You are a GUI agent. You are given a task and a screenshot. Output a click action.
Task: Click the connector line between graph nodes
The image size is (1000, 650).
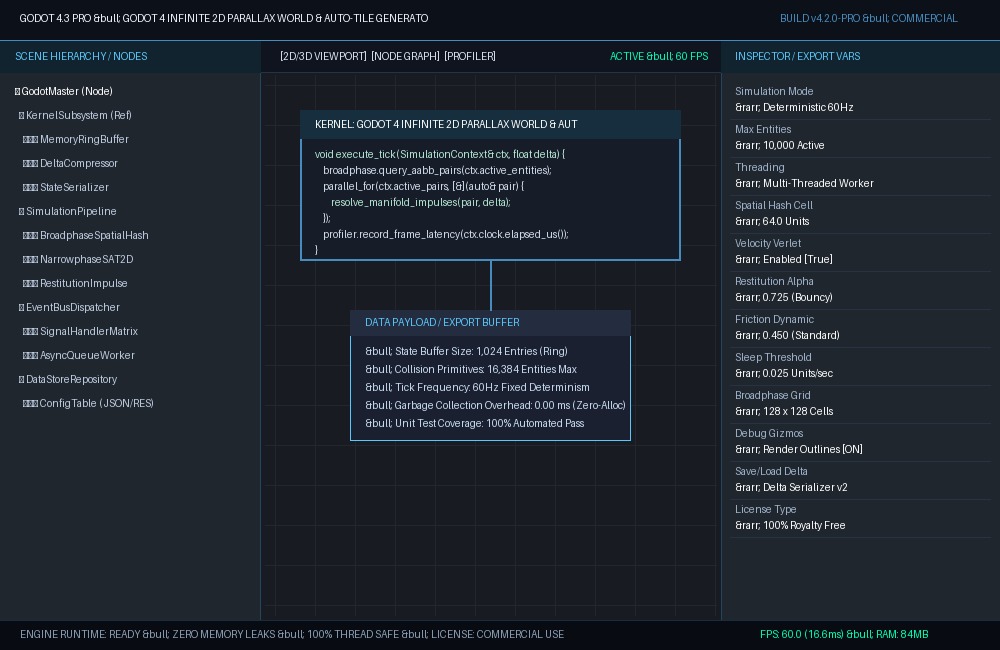click(x=490, y=285)
